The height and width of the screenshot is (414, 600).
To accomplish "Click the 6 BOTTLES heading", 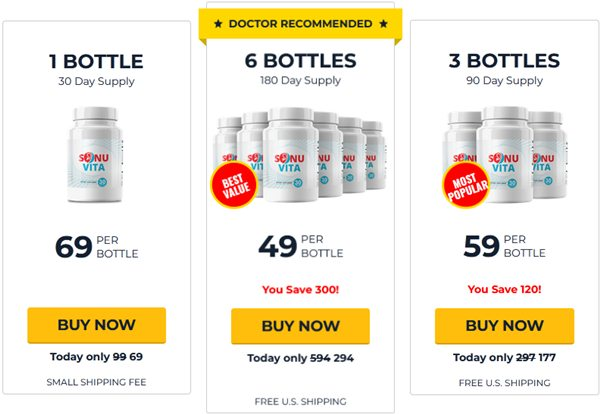I will 300,61.
